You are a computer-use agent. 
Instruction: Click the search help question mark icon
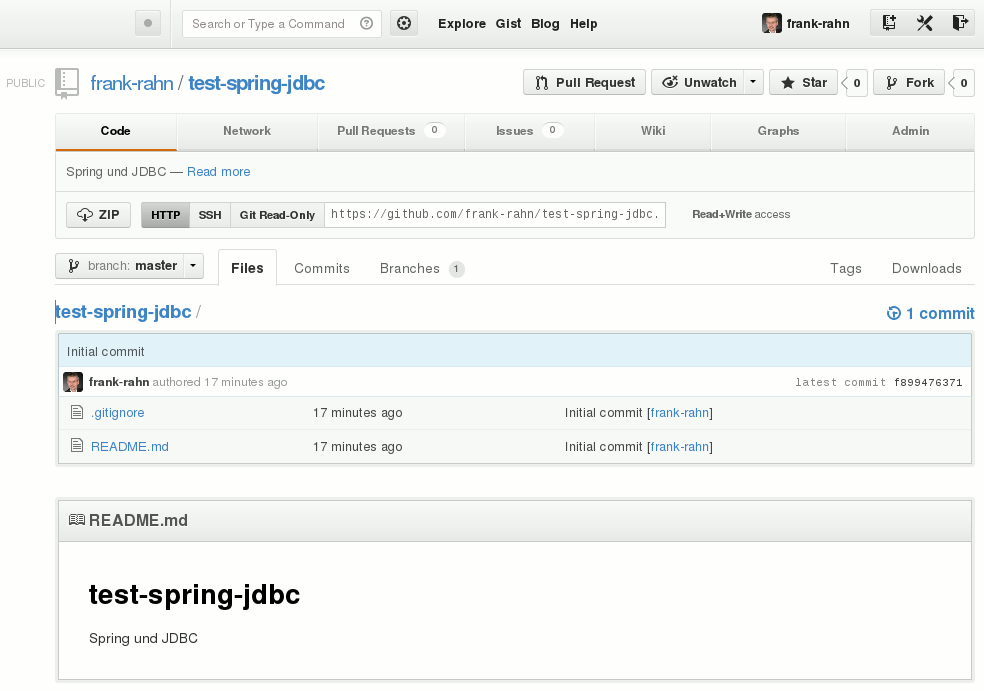pyautogui.click(x=367, y=24)
